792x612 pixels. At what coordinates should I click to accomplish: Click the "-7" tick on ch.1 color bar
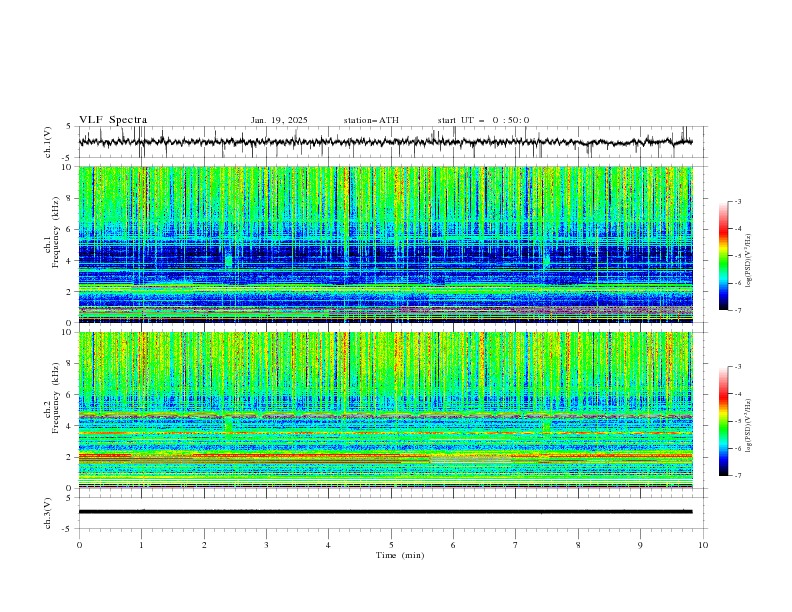pos(738,310)
